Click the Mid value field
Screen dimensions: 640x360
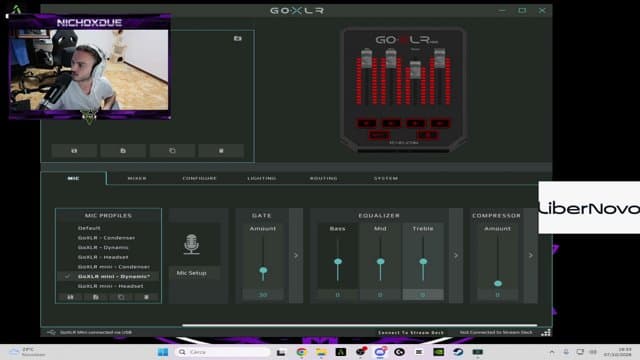(380, 294)
